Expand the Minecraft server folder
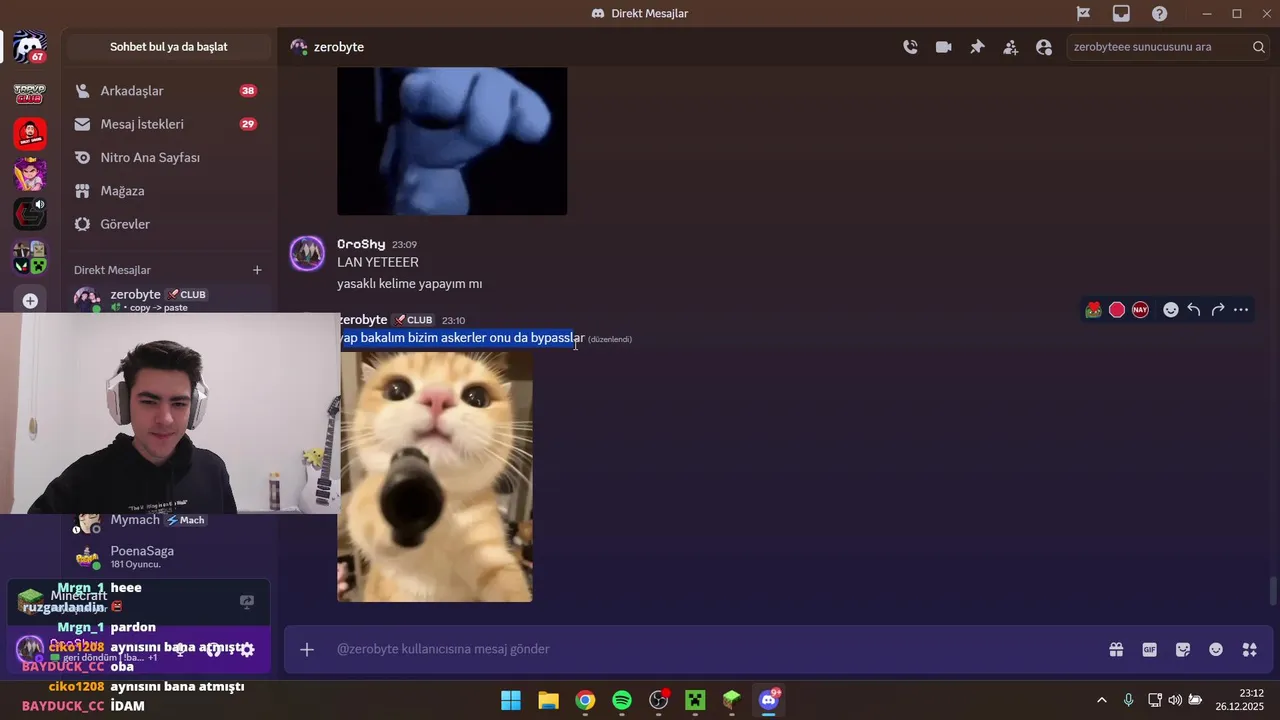 (30, 257)
